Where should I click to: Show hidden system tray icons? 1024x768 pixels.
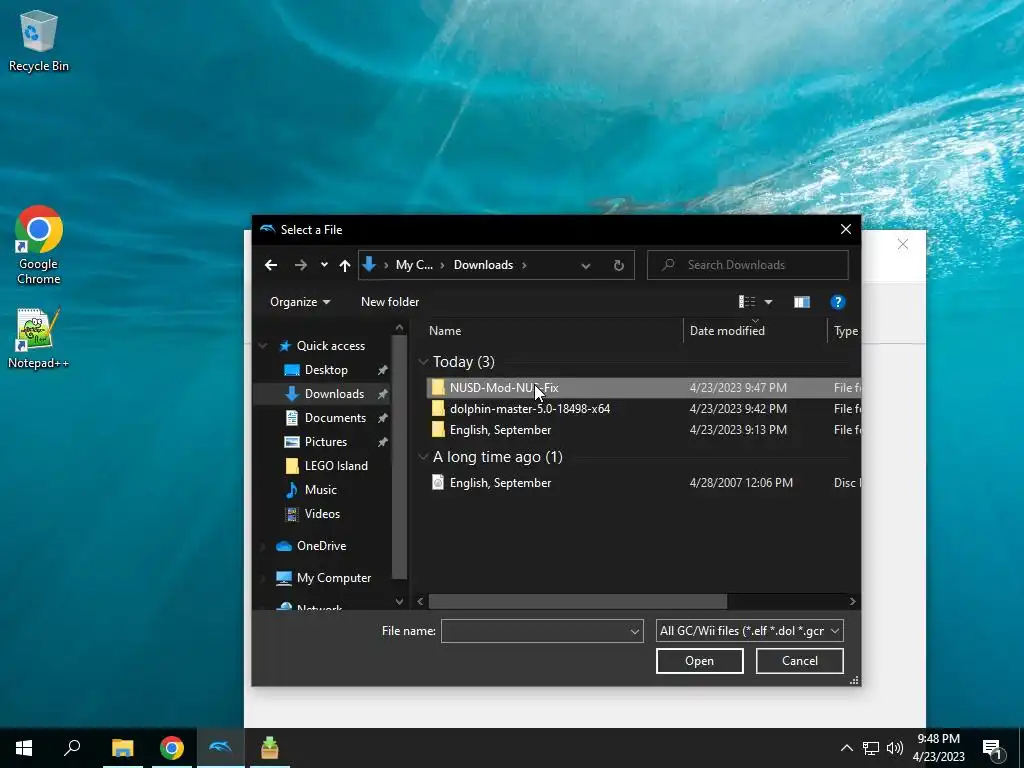click(x=846, y=748)
